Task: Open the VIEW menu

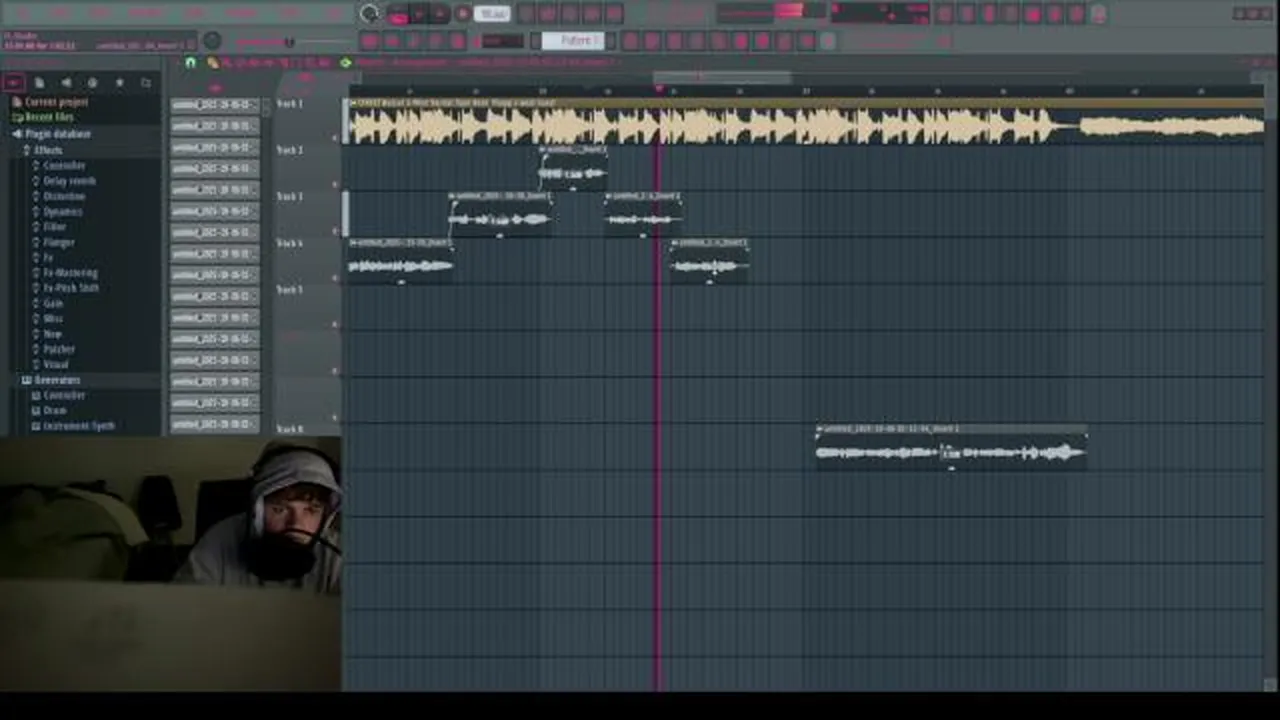Action: (196, 13)
